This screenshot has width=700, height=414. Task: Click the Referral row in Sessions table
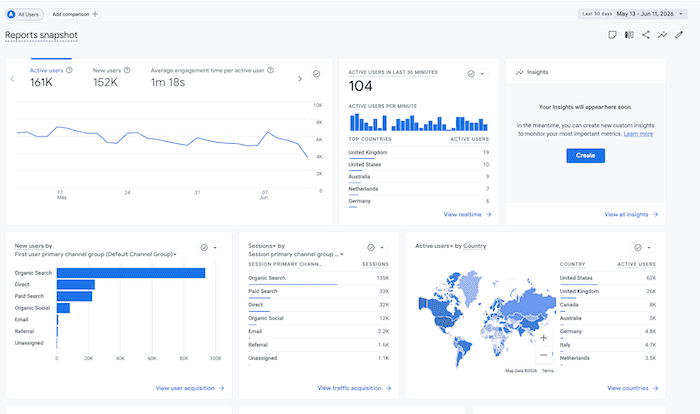click(318, 345)
